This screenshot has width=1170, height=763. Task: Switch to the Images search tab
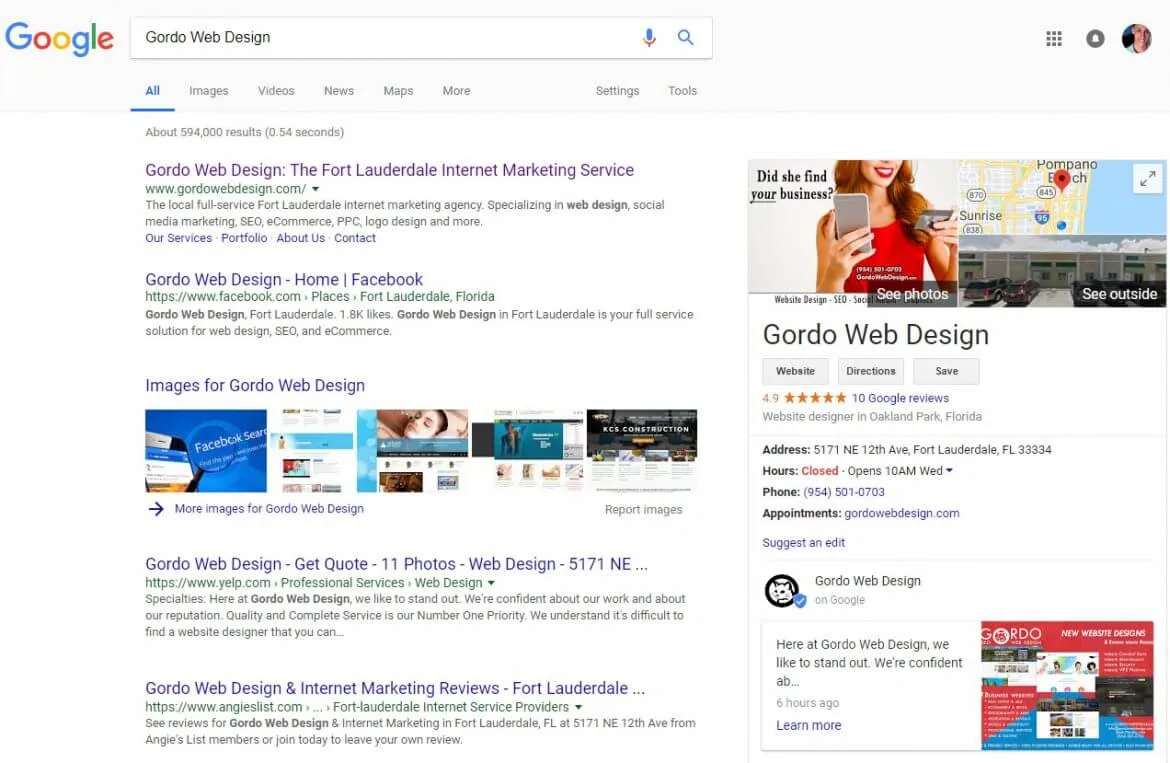[x=208, y=90]
